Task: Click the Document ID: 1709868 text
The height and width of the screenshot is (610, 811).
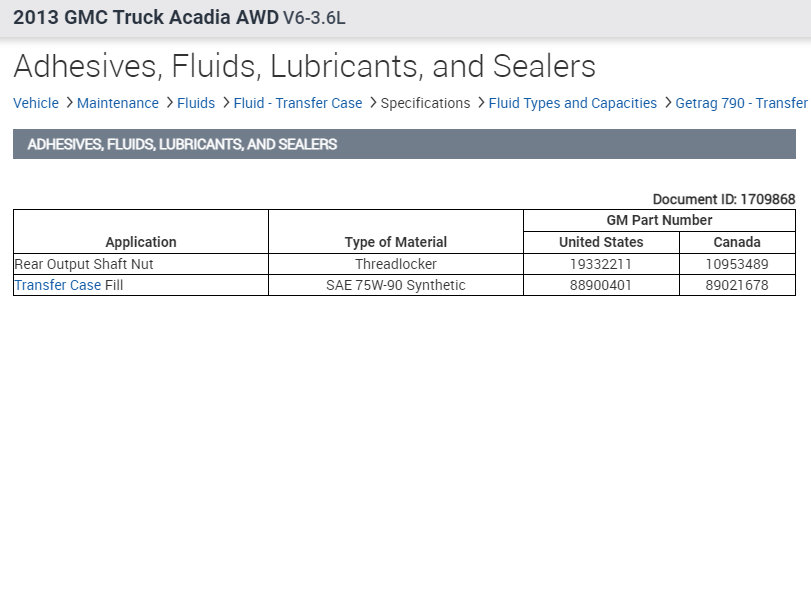Action: (x=724, y=199)
